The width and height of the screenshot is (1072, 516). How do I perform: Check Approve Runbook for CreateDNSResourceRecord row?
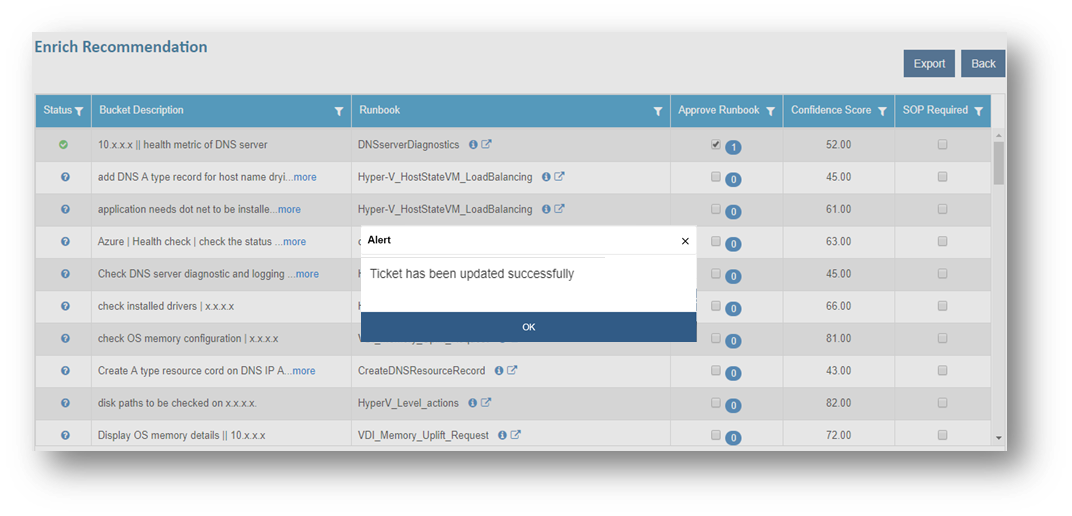pyautogui.click(x=716, y=370)
